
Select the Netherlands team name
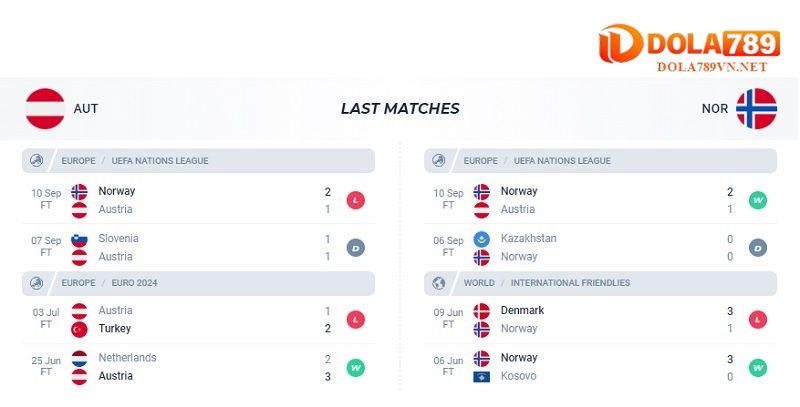click(127, 358)
